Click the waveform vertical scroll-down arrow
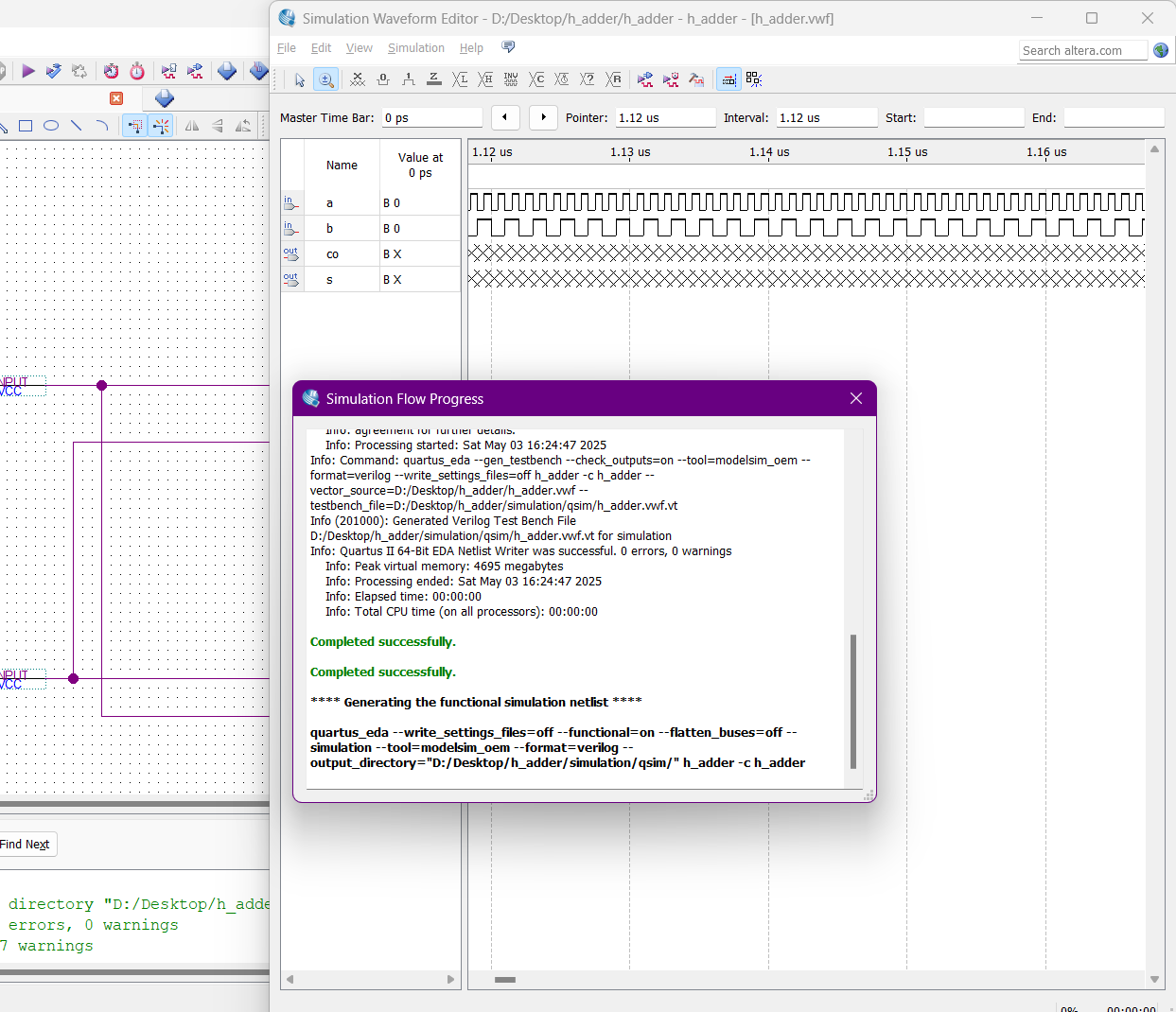The width and height of the screenshot is (1176, 1012). (1154, 979)
